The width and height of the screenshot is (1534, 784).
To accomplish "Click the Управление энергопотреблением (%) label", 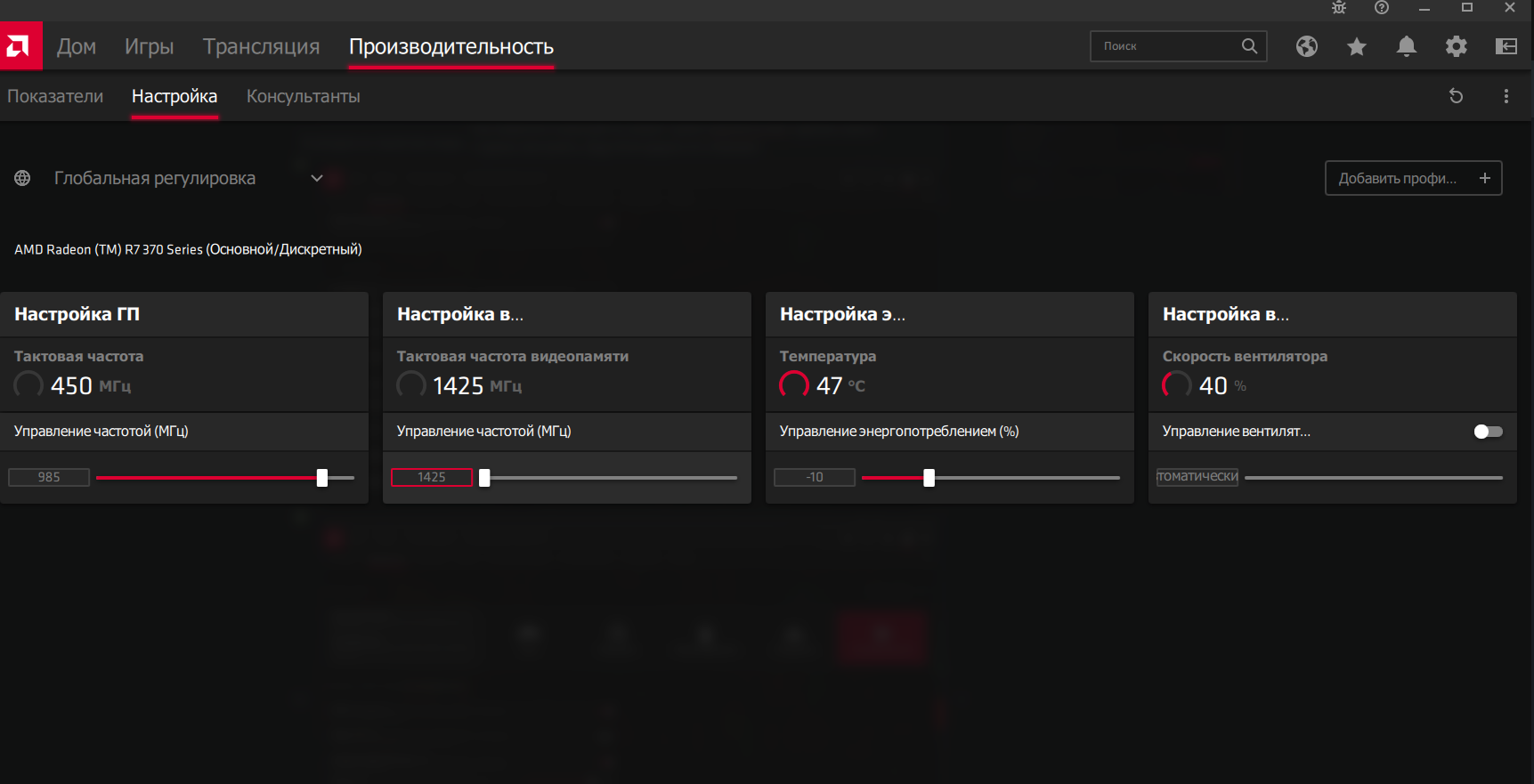I will (899, 431).
